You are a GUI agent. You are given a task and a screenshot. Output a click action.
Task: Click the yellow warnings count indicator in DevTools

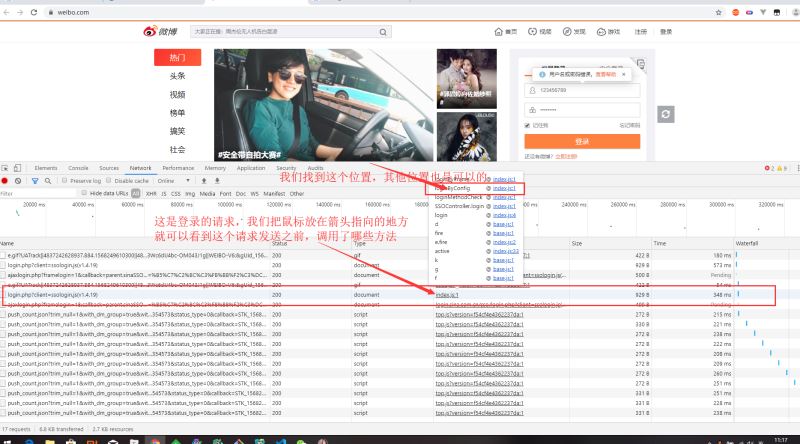pos(782,168)
